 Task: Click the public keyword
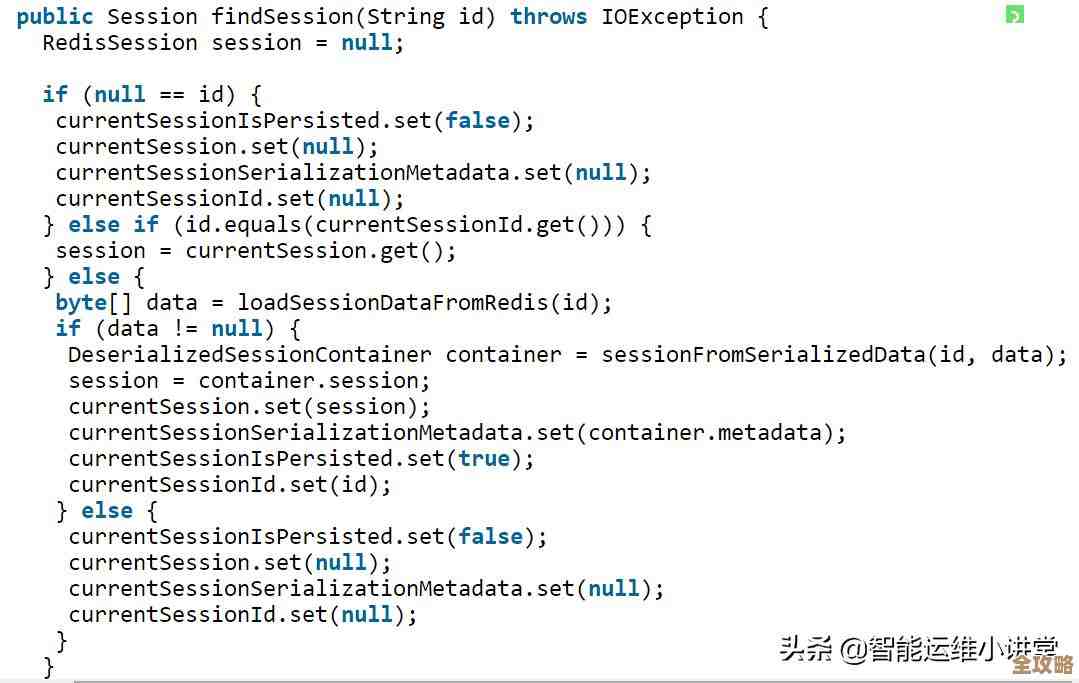(55, 17)
